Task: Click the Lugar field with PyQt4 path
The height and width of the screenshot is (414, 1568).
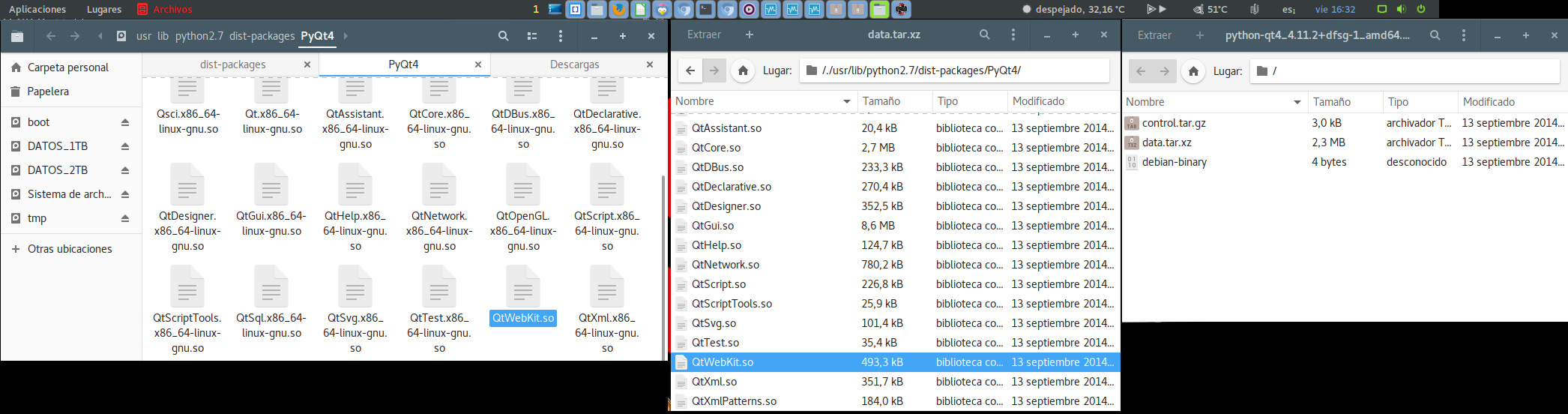Action: pyautogui.click(x=954, y=70)
